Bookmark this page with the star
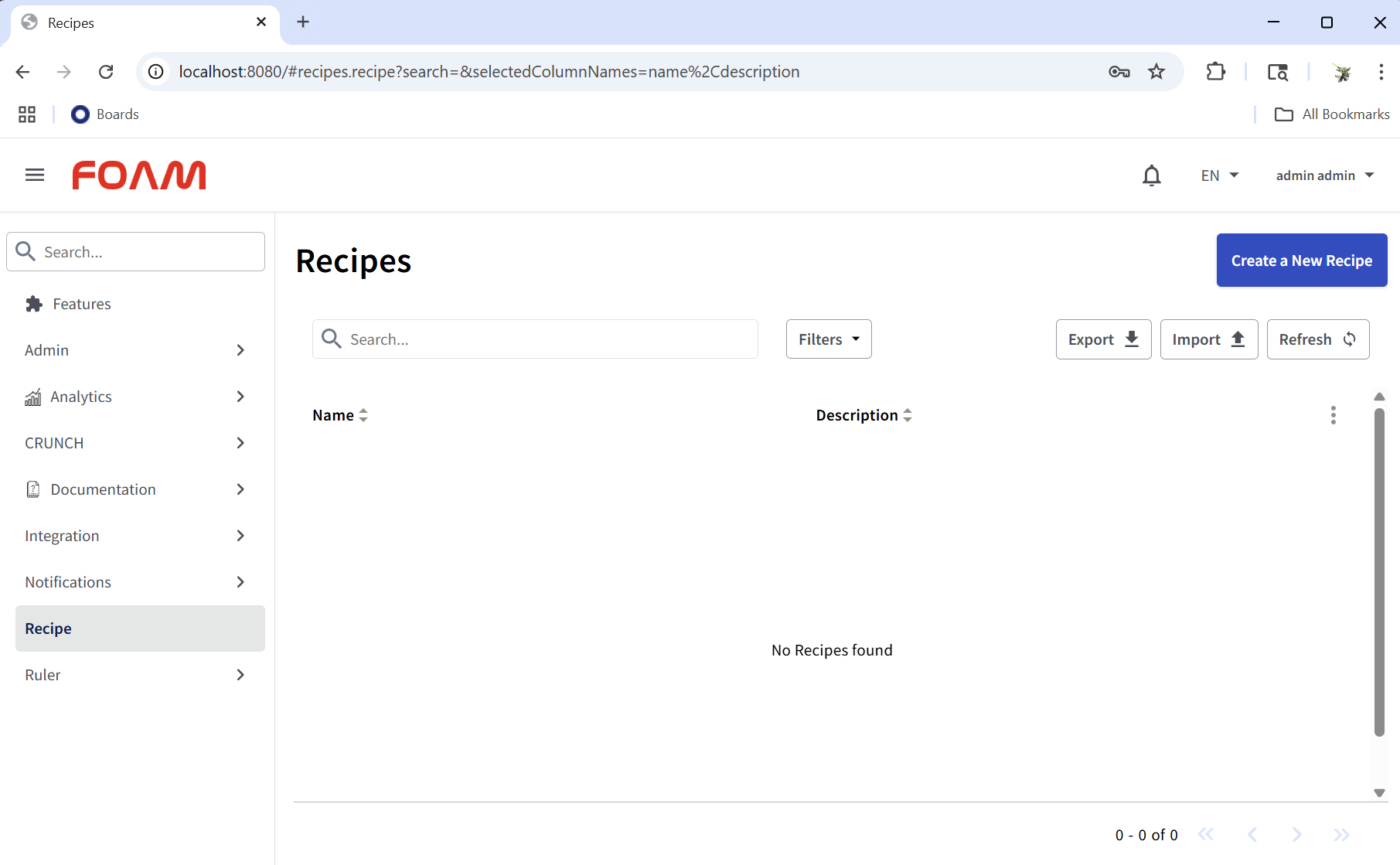1400x865 pixels. coord(1156,72)
